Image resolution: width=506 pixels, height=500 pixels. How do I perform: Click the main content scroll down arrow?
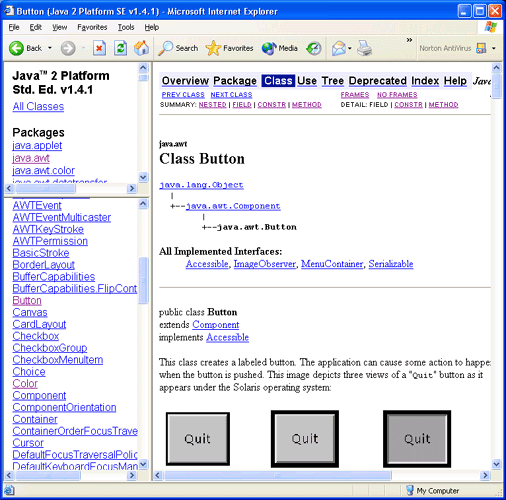(496, 464)
